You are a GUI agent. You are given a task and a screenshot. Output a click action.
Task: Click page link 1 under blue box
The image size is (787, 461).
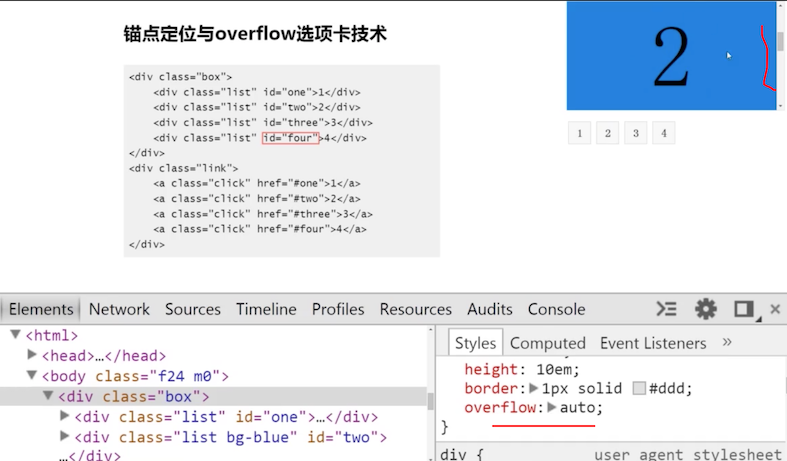coord(580,133)
